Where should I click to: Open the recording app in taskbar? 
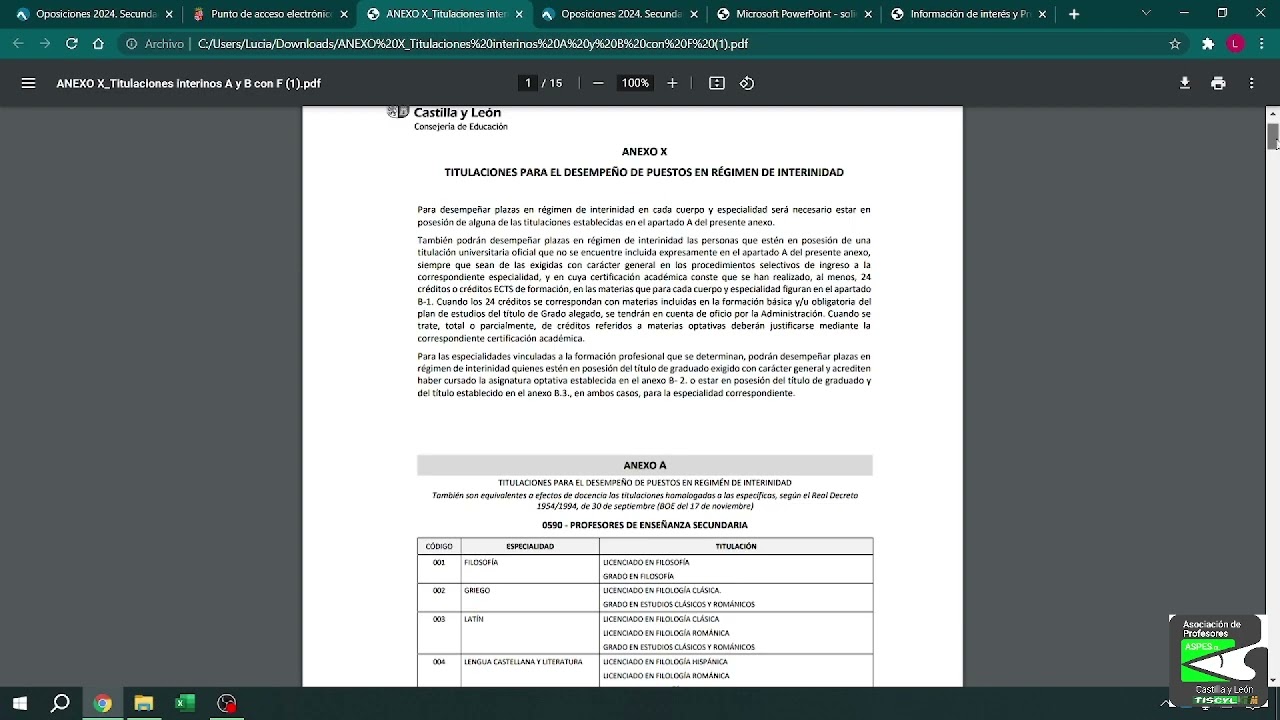coord(227,703)
